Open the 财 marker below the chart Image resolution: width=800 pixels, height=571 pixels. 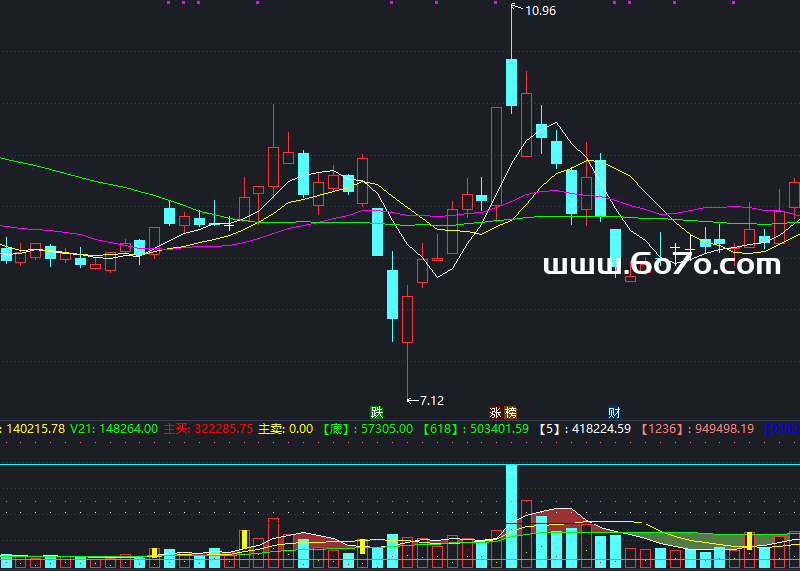614,412
